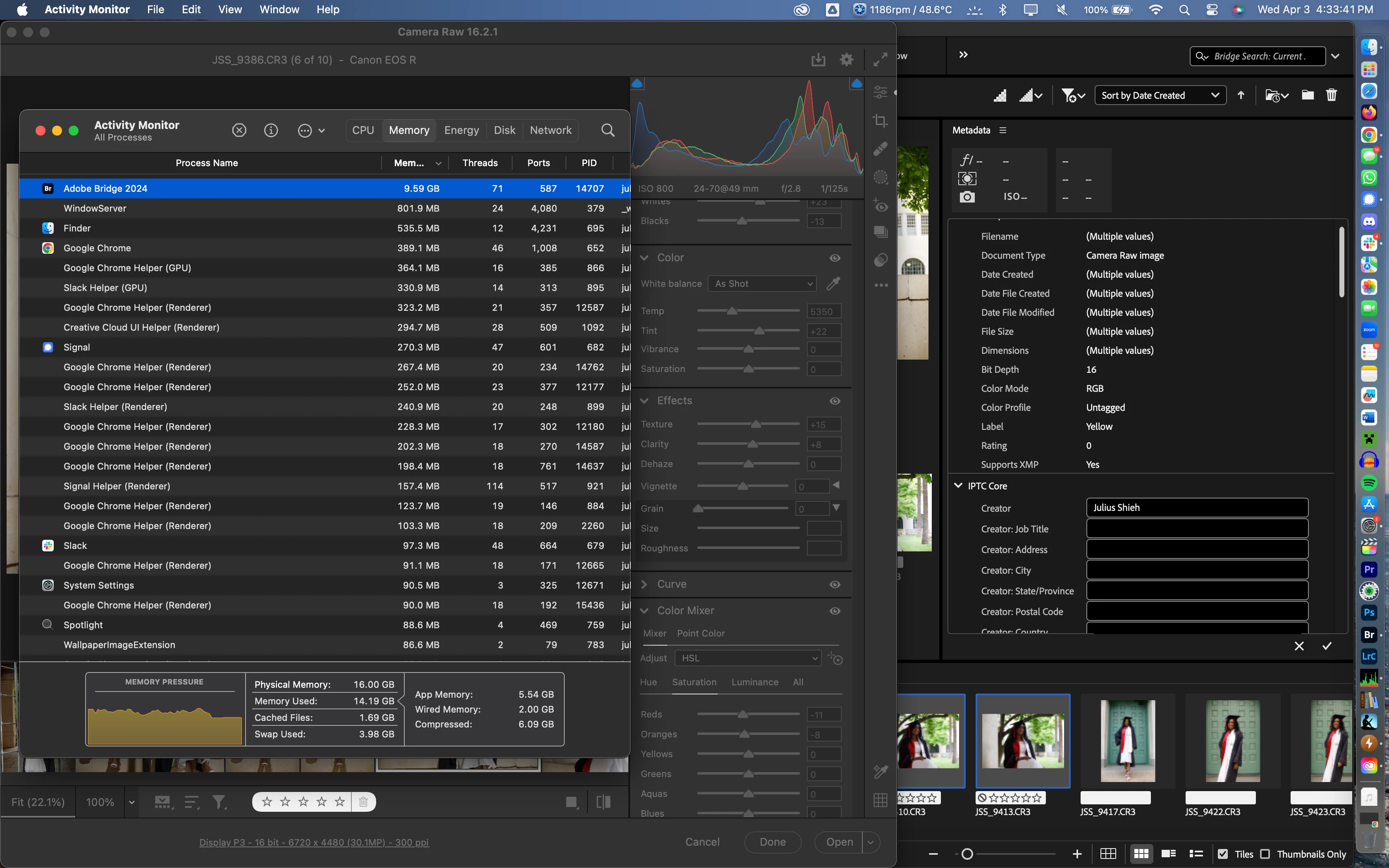Toggle Color panel visibility eye icon

(x=835, y=258)
